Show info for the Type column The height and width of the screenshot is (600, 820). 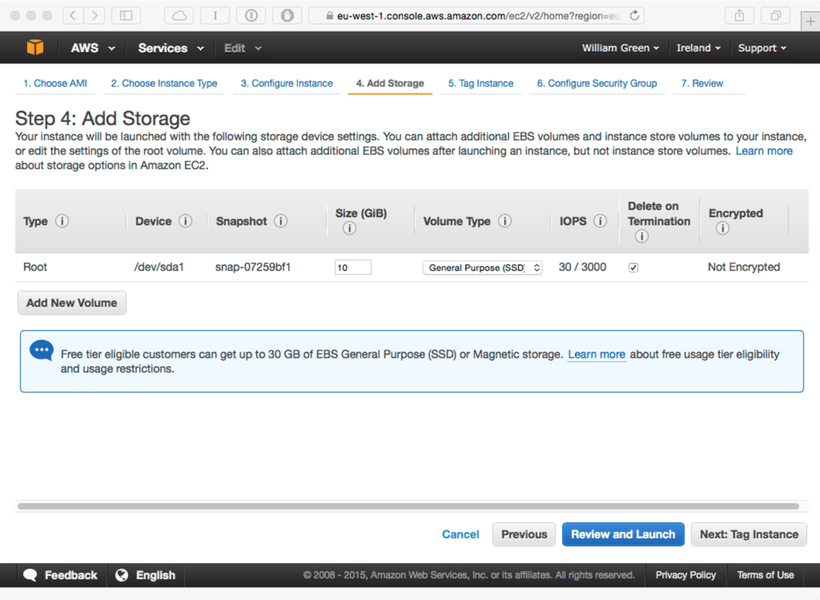coord(62,221)
